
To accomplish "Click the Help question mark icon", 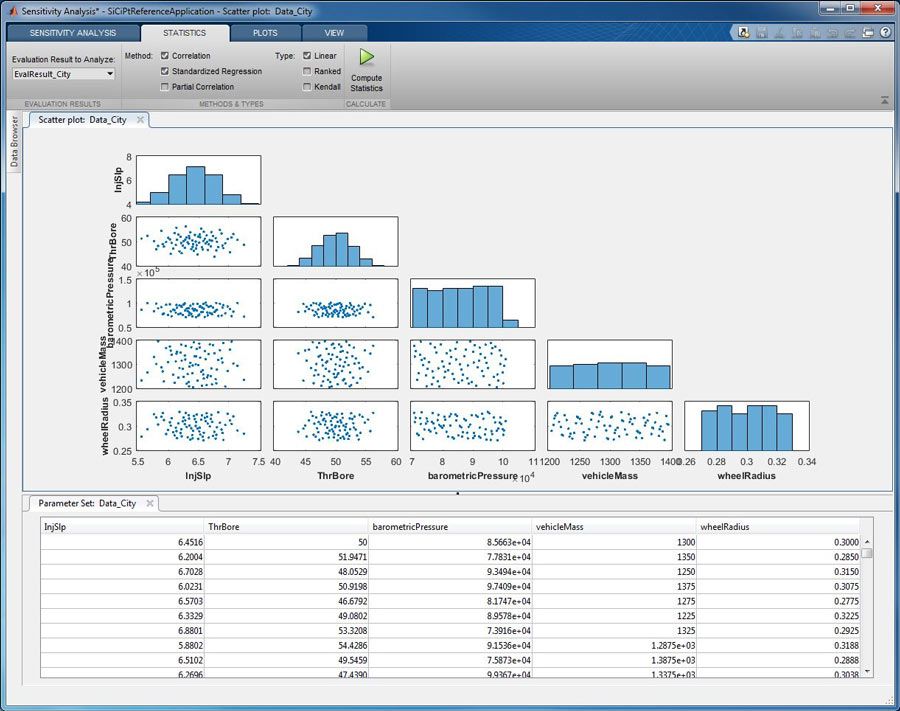I will pos(885,32).
